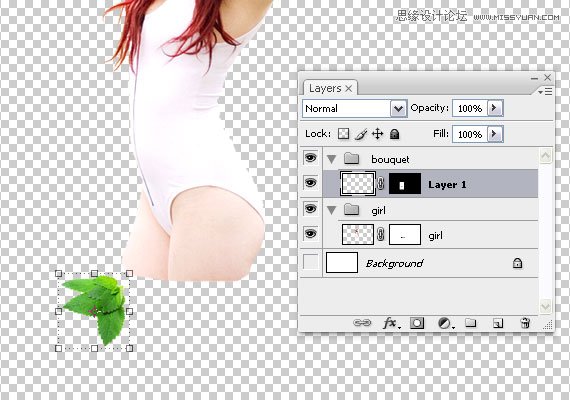Open Opacity slider arrow
The image size is (570, 400).
click(x=495, y=108)
